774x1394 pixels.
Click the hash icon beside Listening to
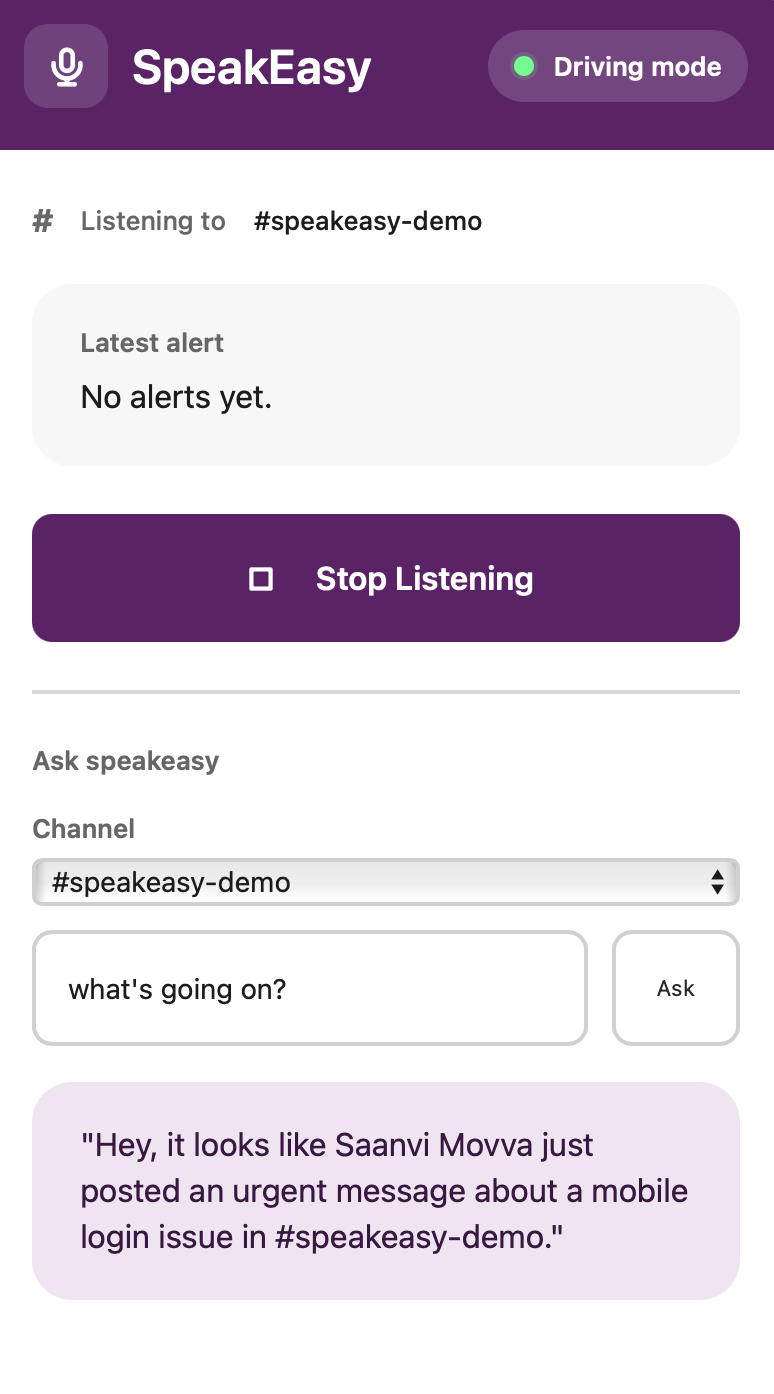[42, 221]
